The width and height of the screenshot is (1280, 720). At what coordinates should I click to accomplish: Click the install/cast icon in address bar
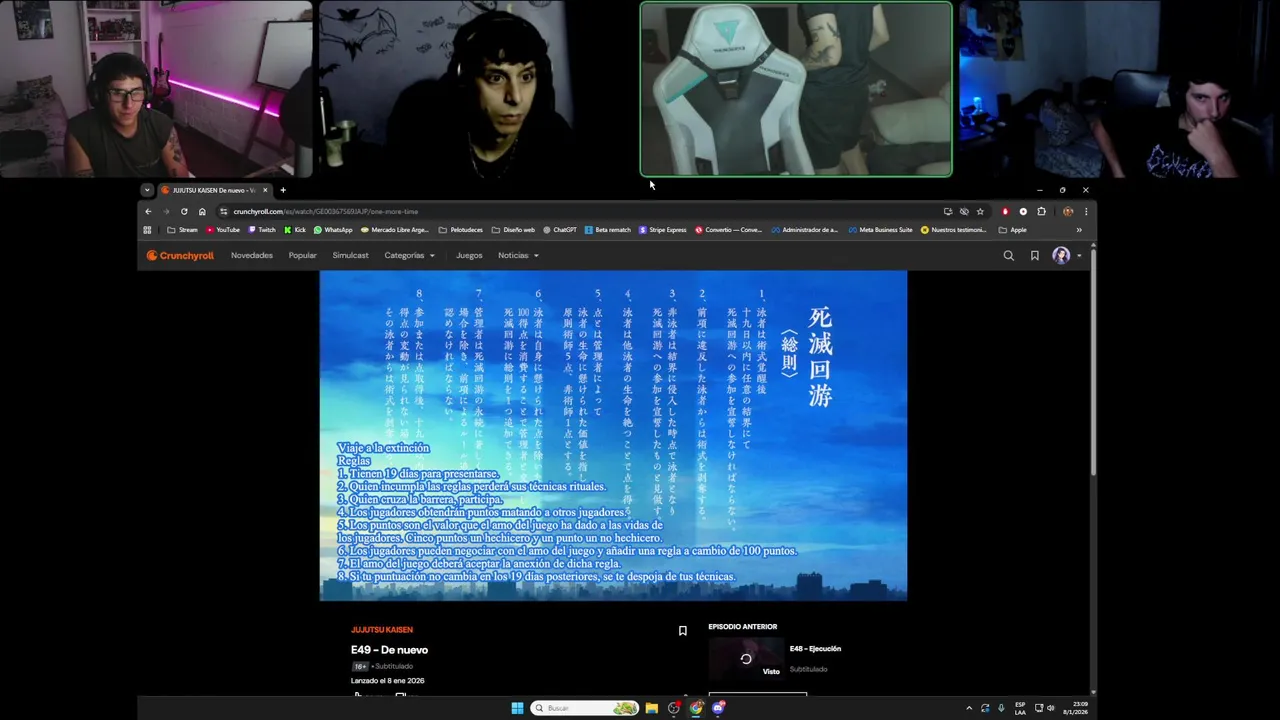pyautogui.click(x=948, y=212)
